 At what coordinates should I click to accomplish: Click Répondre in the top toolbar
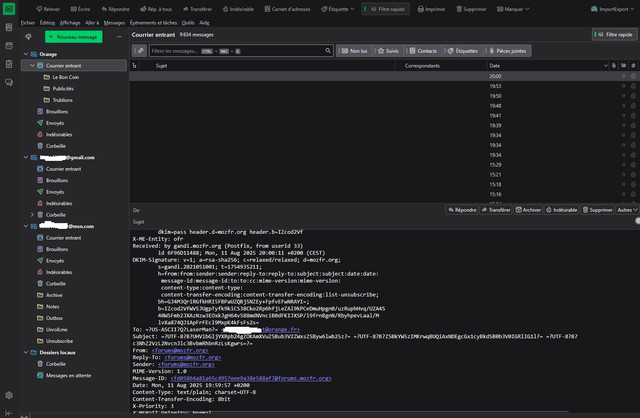point(116,9)
